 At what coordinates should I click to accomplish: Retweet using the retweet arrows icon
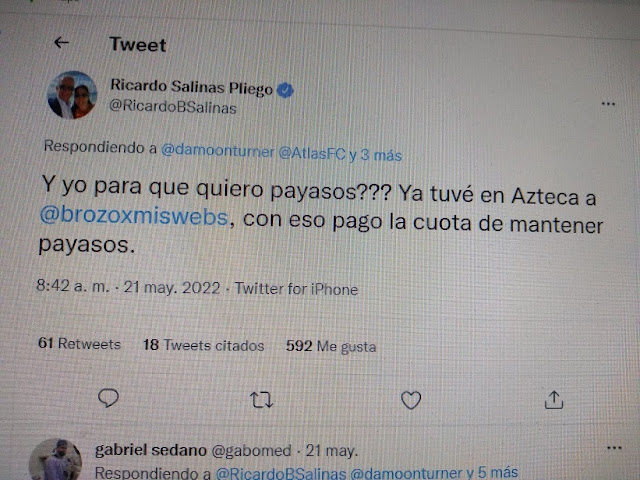(261, 400)
